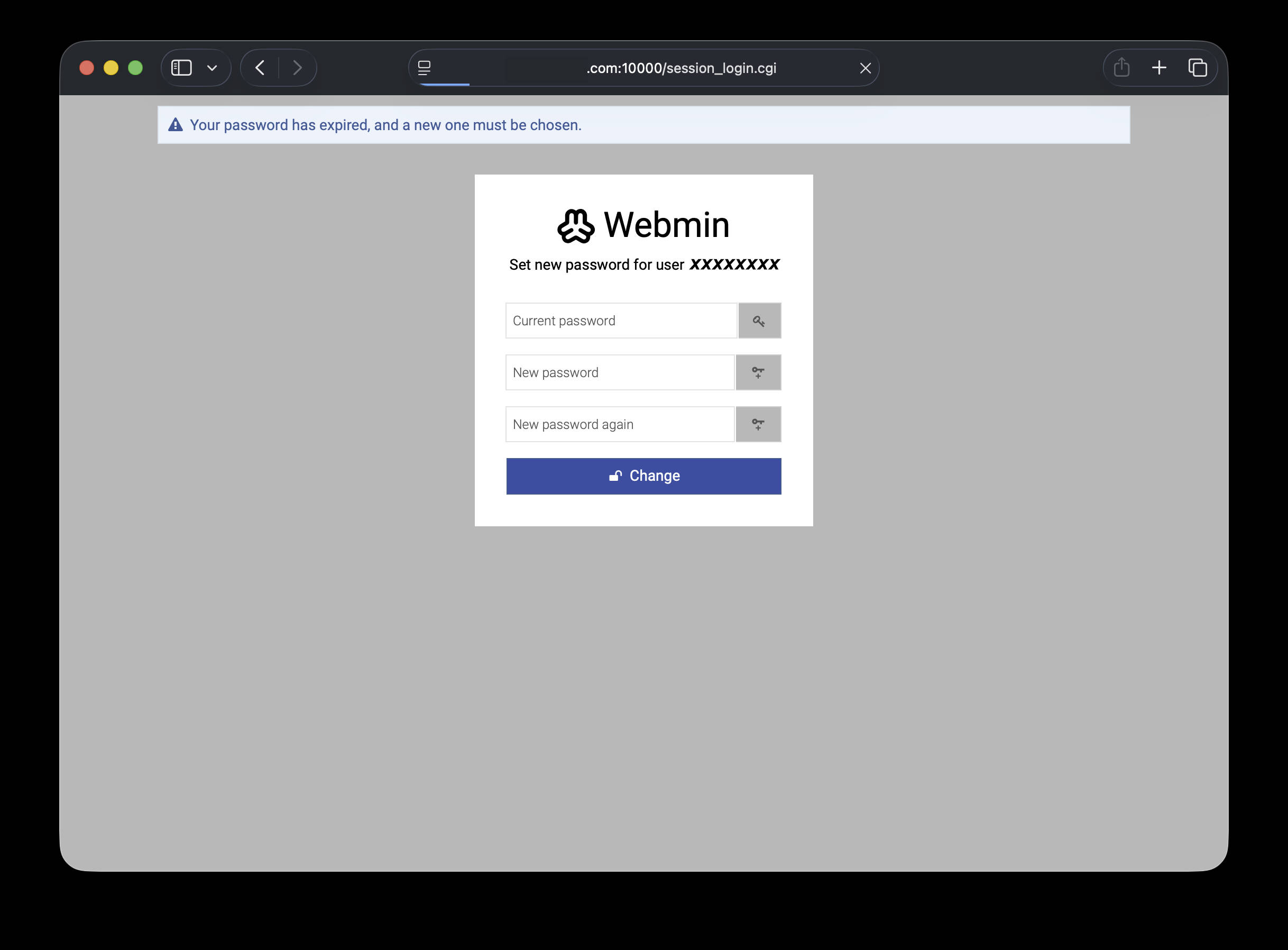Open the Share menu in Safari toolbar

click(1121, 68)
